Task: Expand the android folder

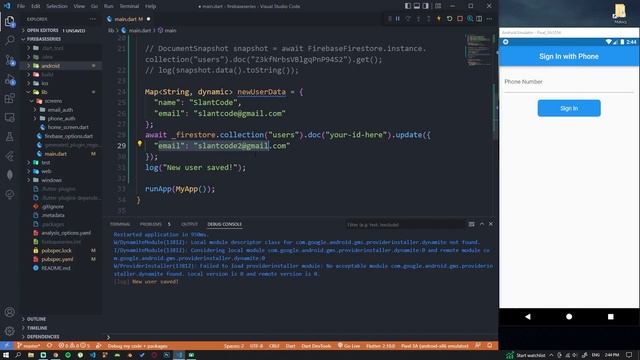Action: coord(51,66)
